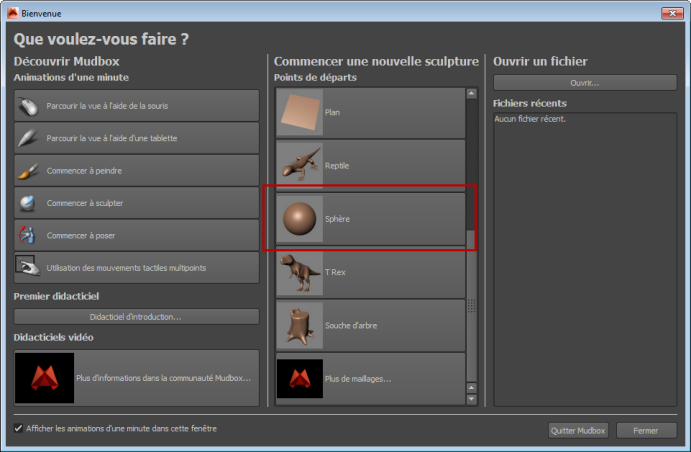This screenshot has height=452, width=691.
Task: Click the Quitter Mudbox button
Action: pyautogui.click(x=578, y=430)
